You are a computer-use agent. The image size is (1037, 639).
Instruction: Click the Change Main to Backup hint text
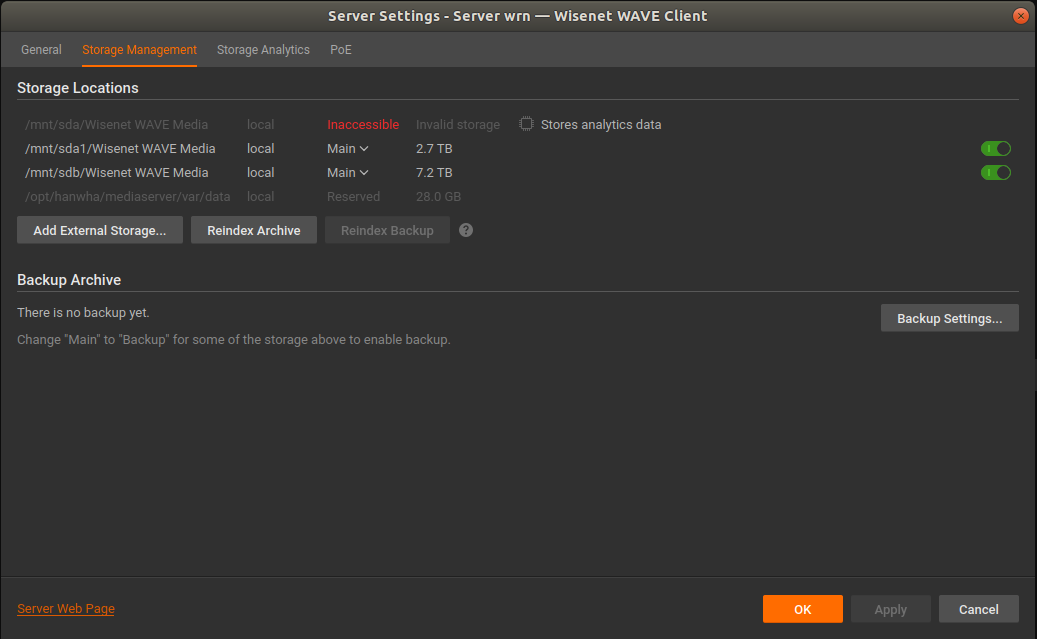point(234,339)
